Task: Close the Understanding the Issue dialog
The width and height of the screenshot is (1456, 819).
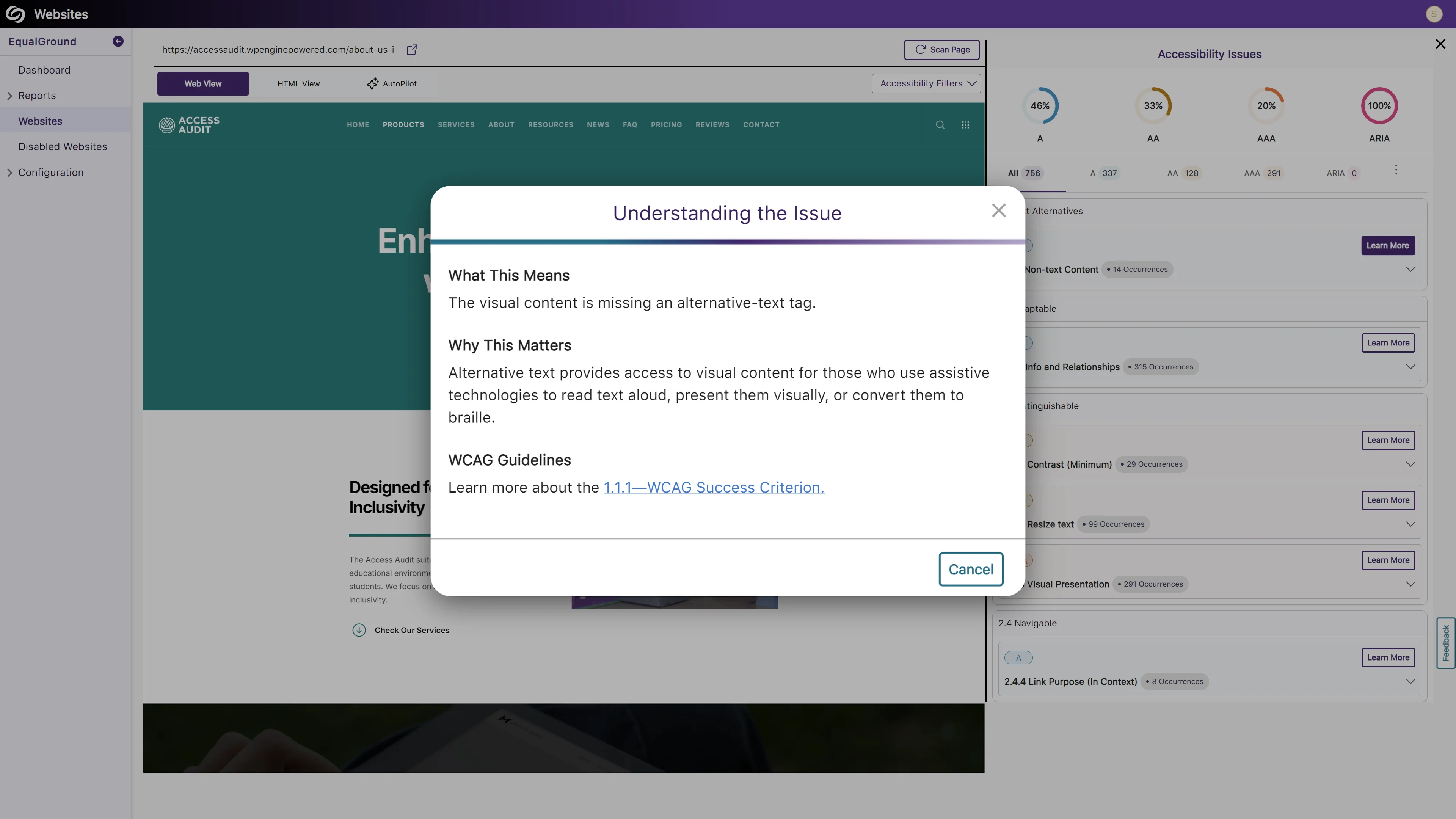Action: click(999, 210)
